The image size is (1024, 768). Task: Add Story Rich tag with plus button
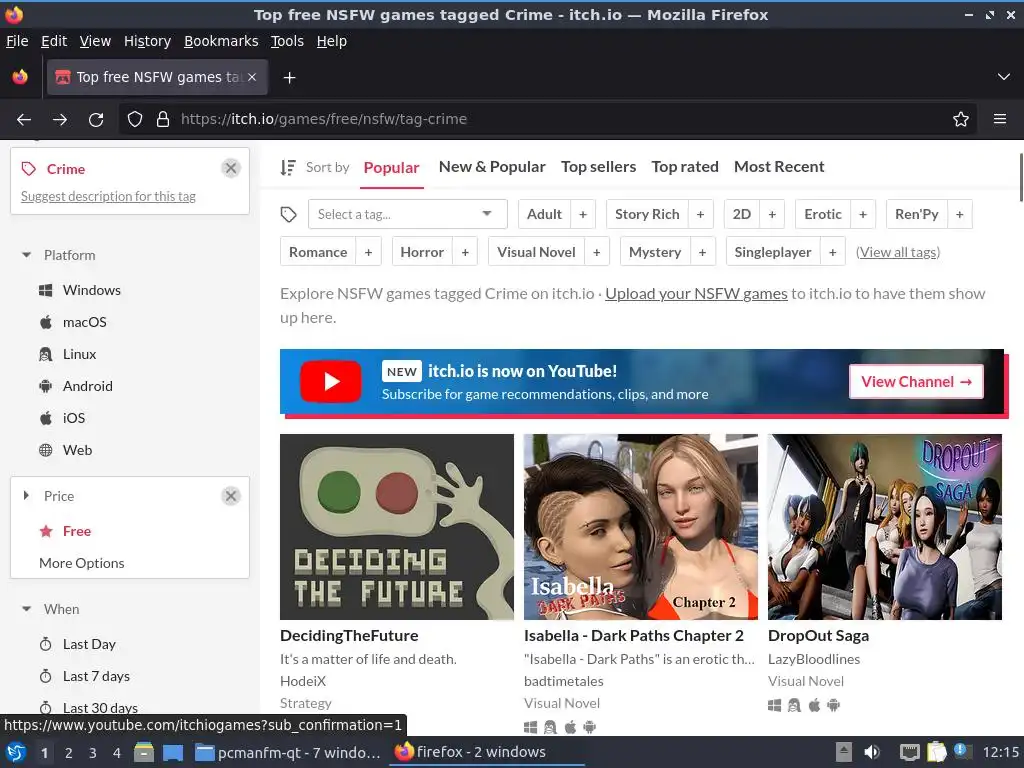(x=700, y=214)
